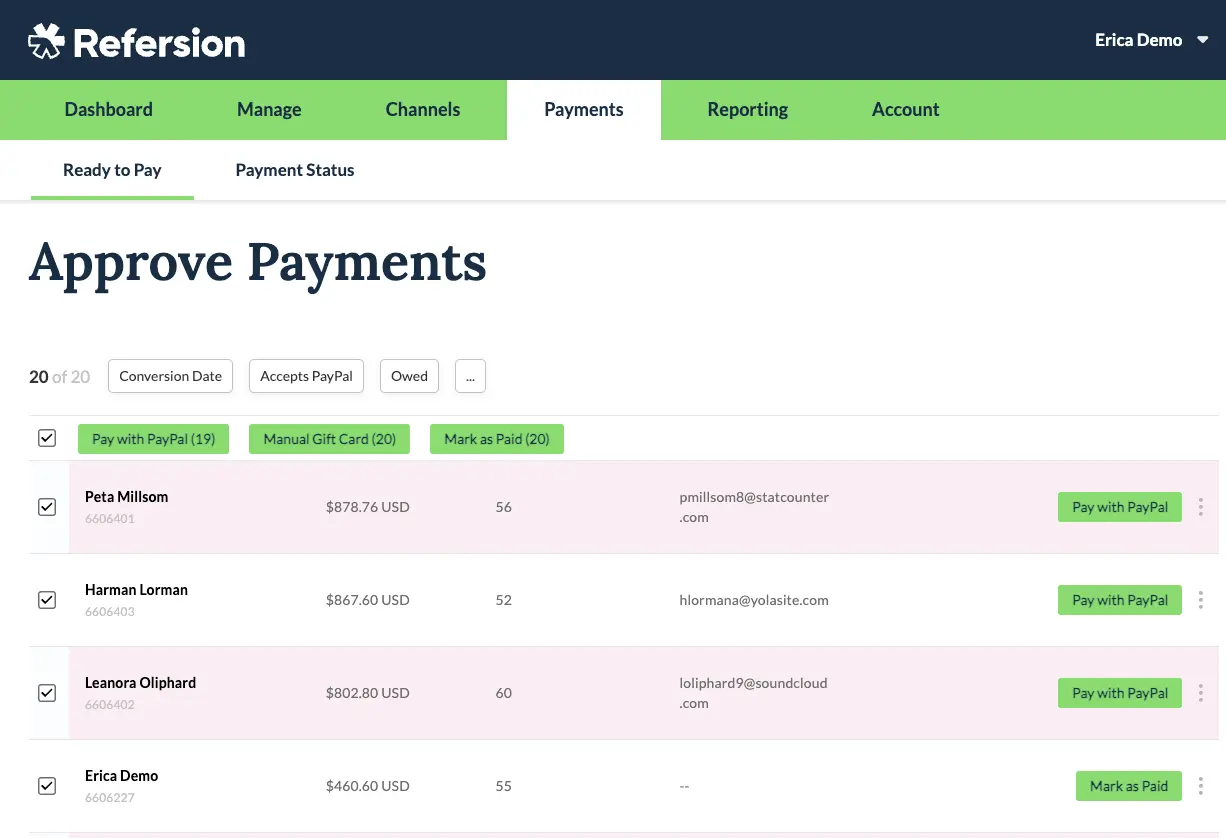Uncheck the checkbox next to Harman Lorman
1226x838 pixels.
(47, 600)
